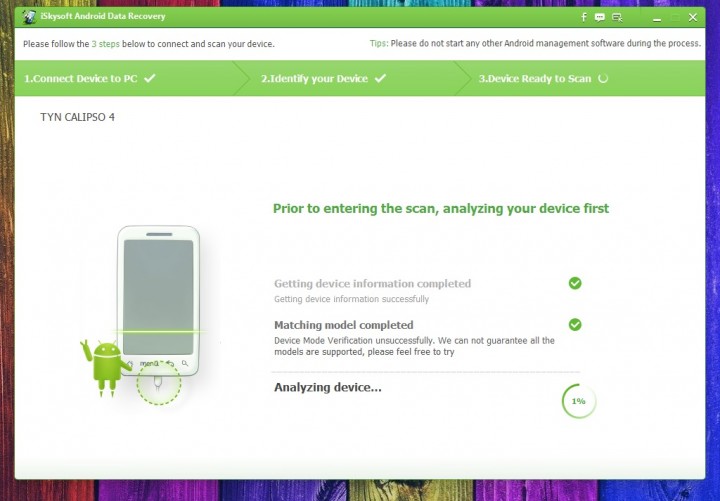
Task: Click the iSkysoft app logo icon
Action: tap(29, 17)
